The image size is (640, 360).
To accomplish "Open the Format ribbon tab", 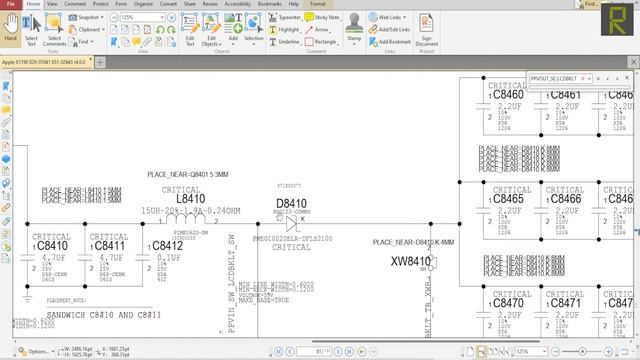I will (x=318, y=4).
